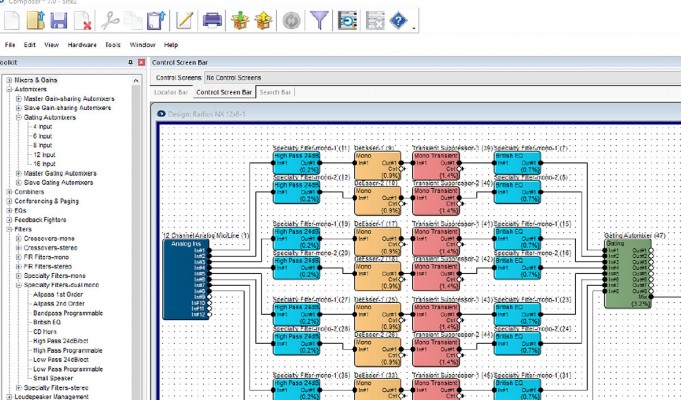Click the Open file folder icon

(x=36, y=20)
